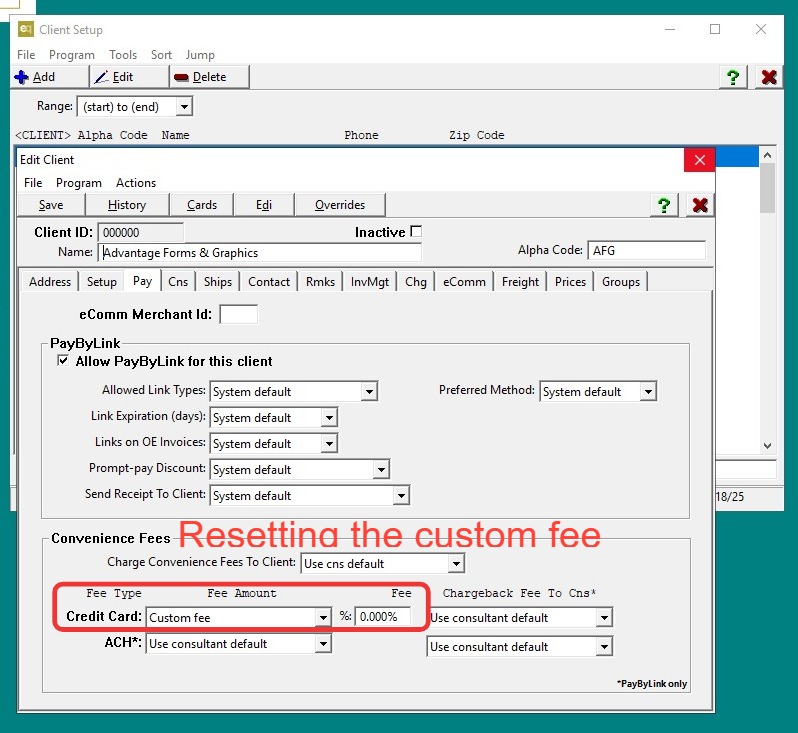
Task: Expand Send Receipt To Client dropdown
Action: click(x=401, y=495)
